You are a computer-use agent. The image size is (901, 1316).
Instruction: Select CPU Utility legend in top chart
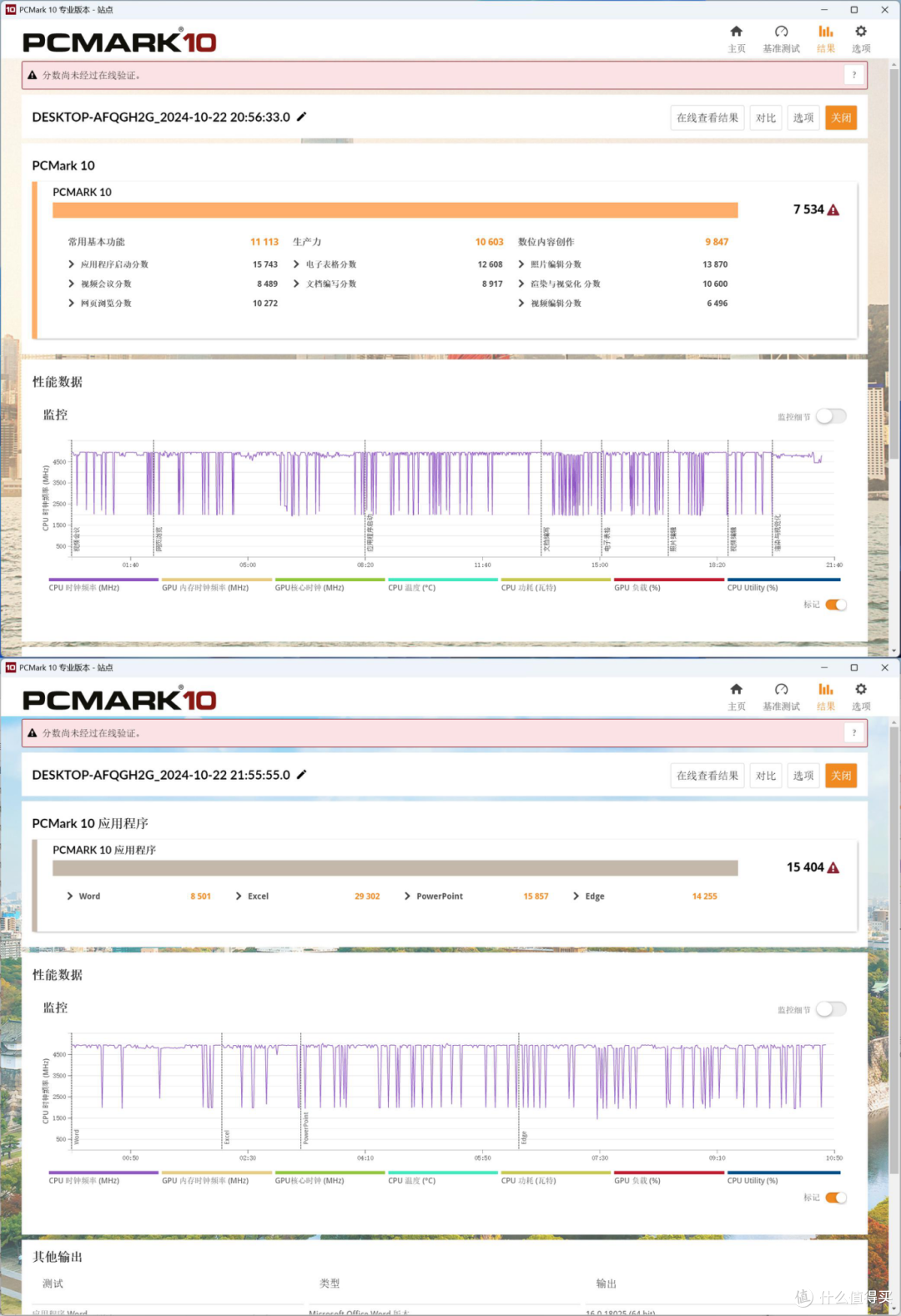click(783, 585)
